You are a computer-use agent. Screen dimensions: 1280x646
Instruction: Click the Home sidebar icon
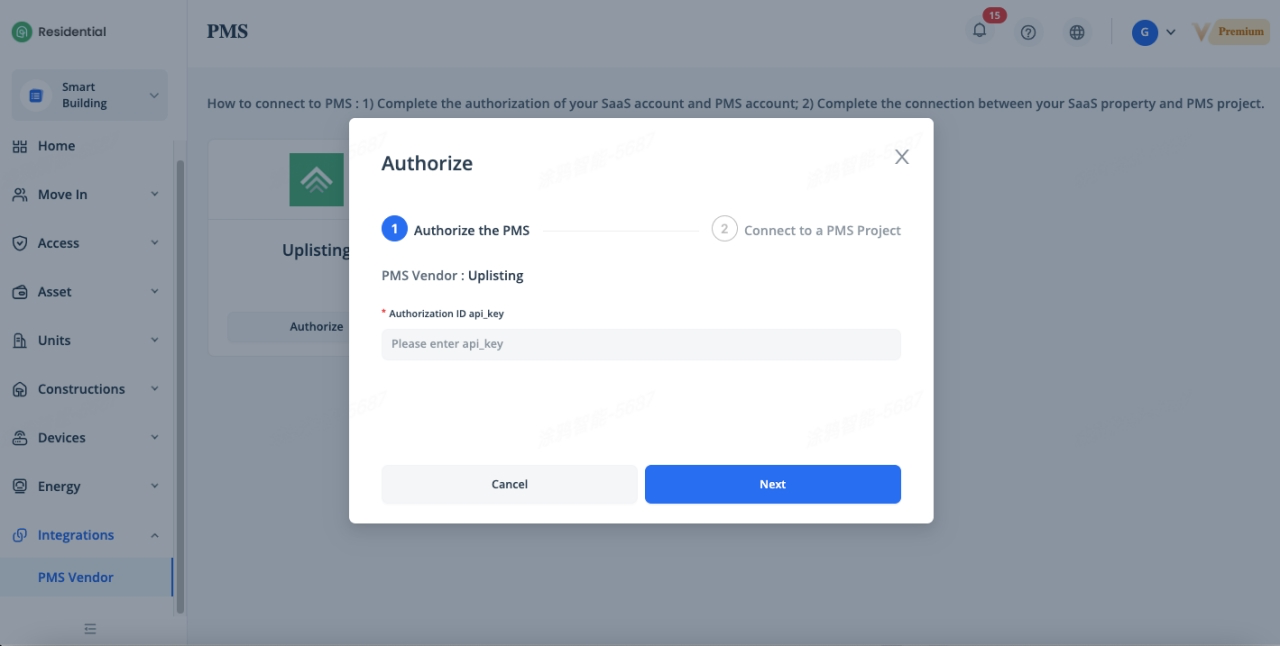19,146
